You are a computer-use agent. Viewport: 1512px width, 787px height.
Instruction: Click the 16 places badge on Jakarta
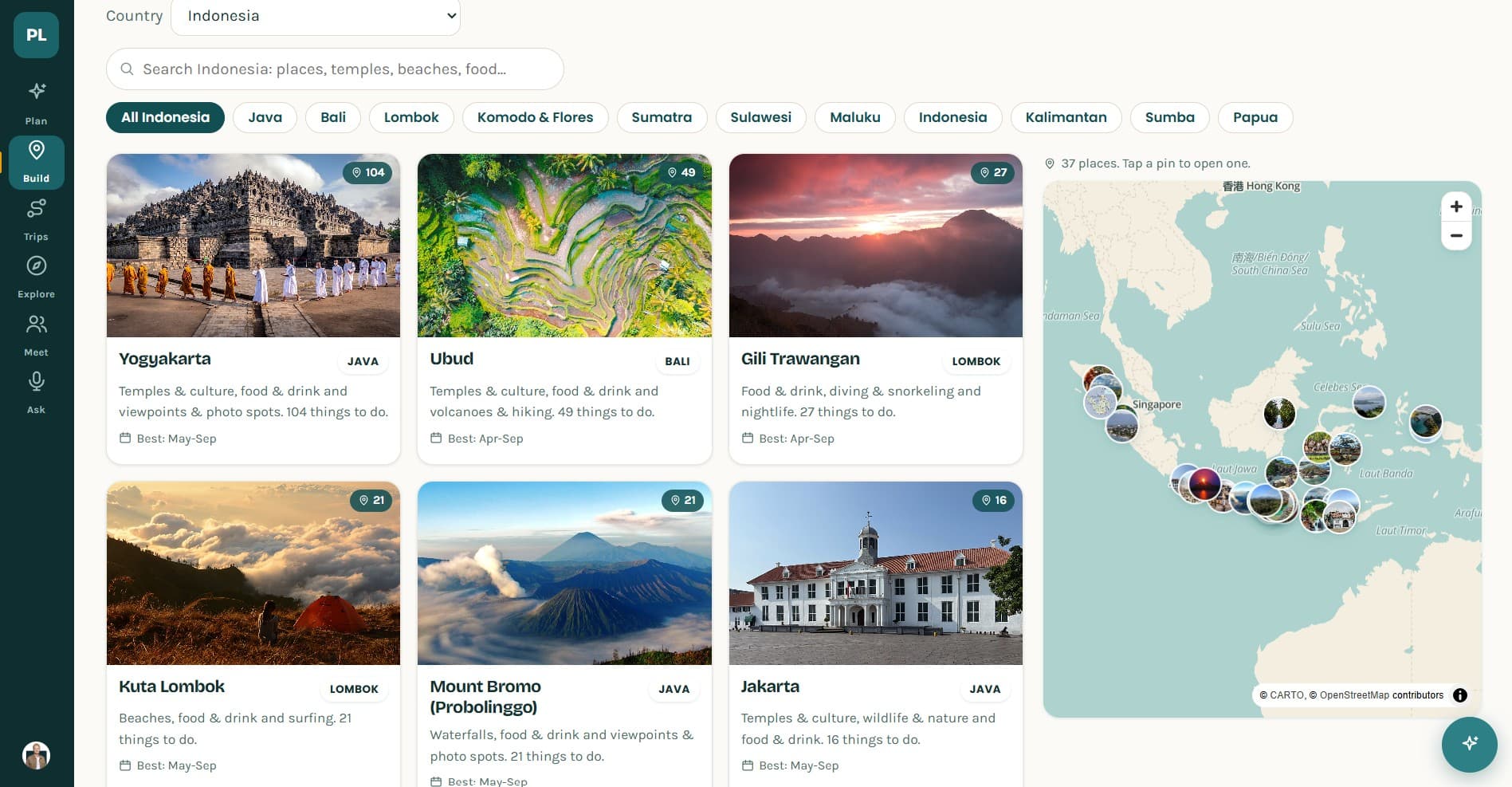pyautogui.click(x=993, y=500)
